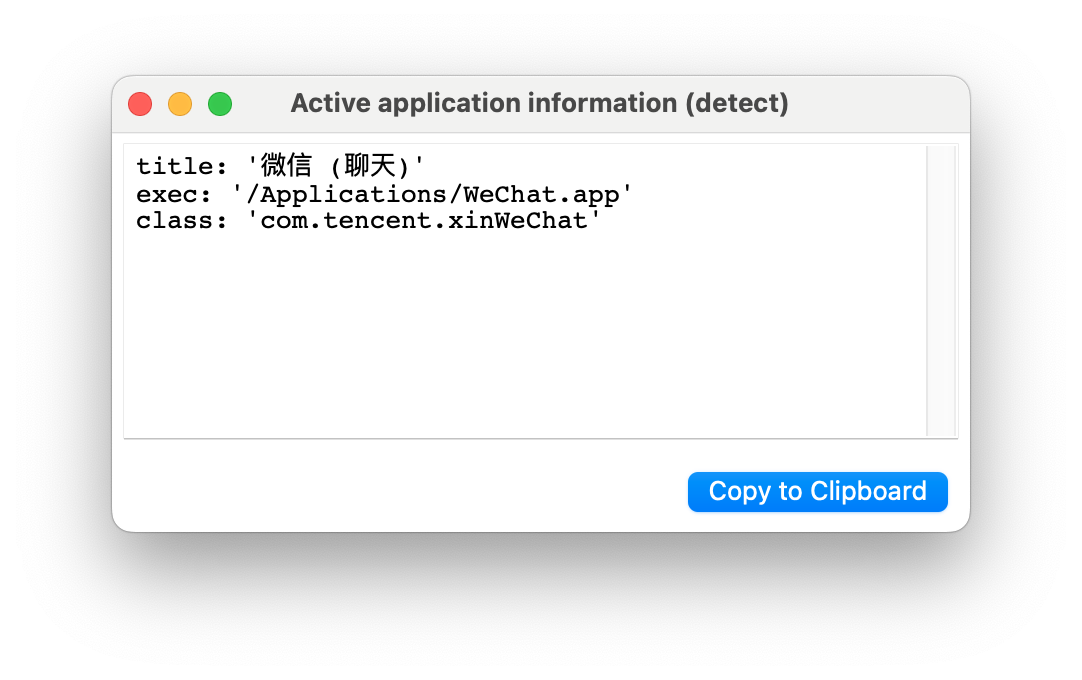1082x680 pixels.
Task: Place cursor in the 'title:' label
Action: (174, 166)
